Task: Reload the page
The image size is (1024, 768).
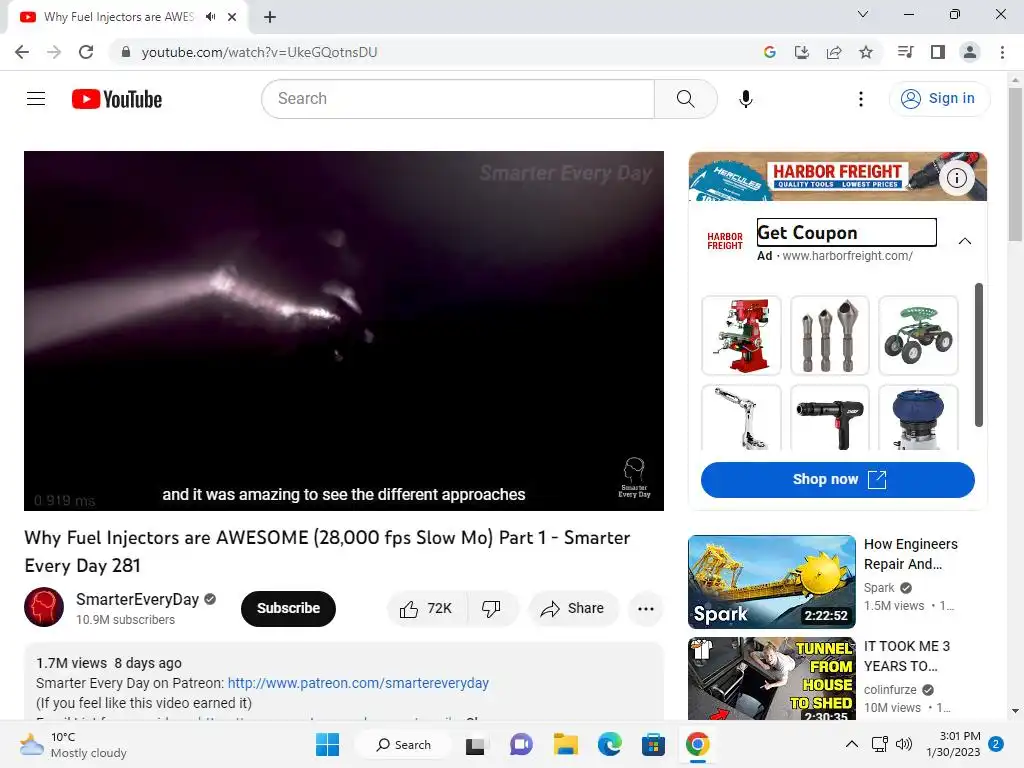Action: (86, 52)
